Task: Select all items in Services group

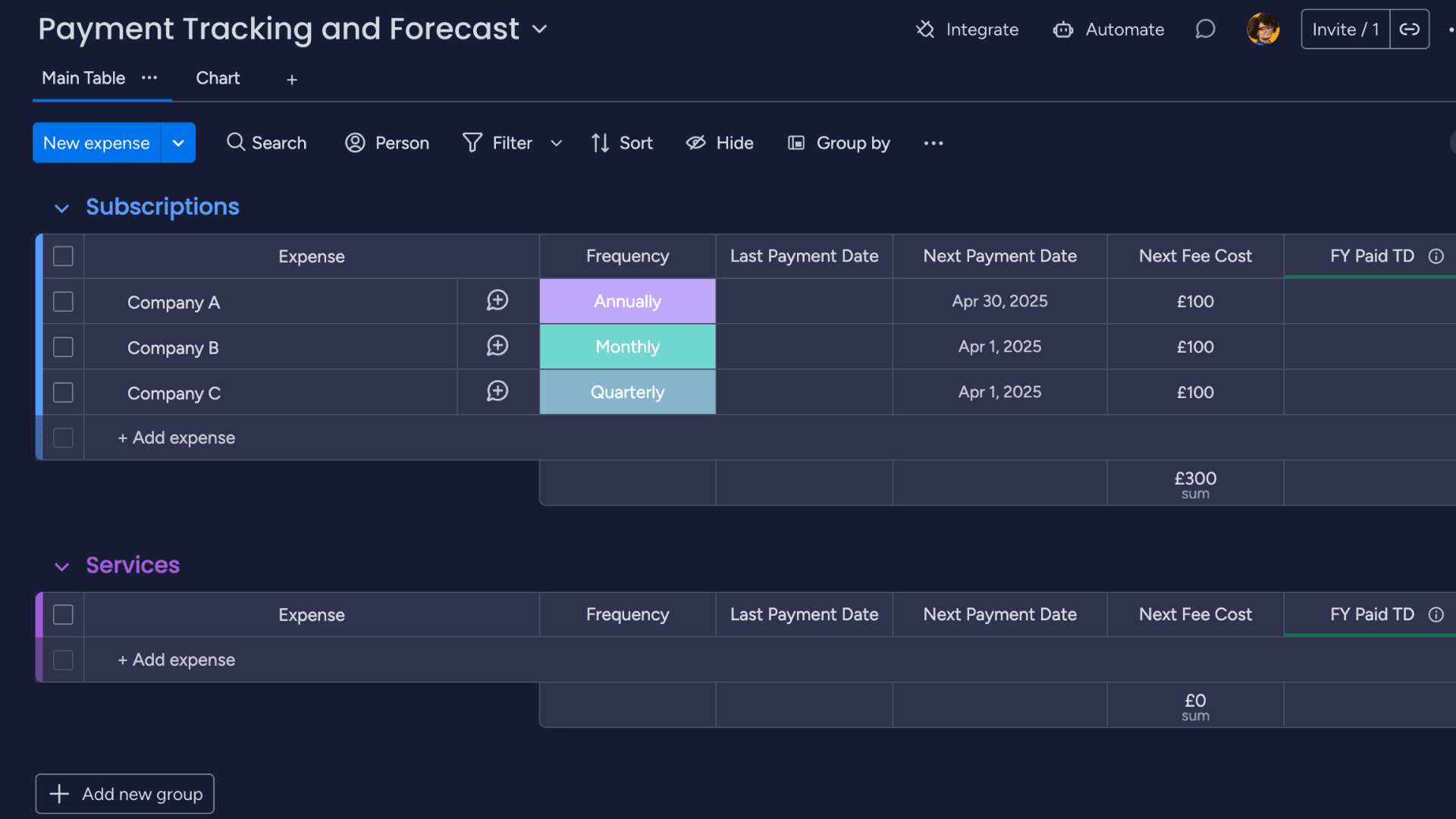Action: coord(63,615)
